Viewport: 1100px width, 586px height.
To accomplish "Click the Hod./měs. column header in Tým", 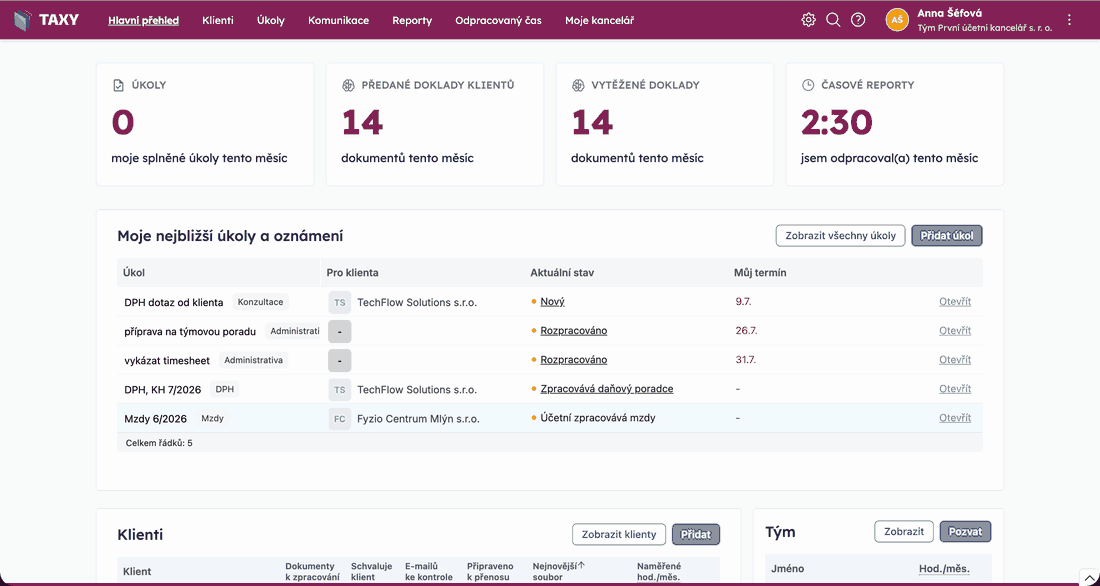I will click(x=944, y=569).
